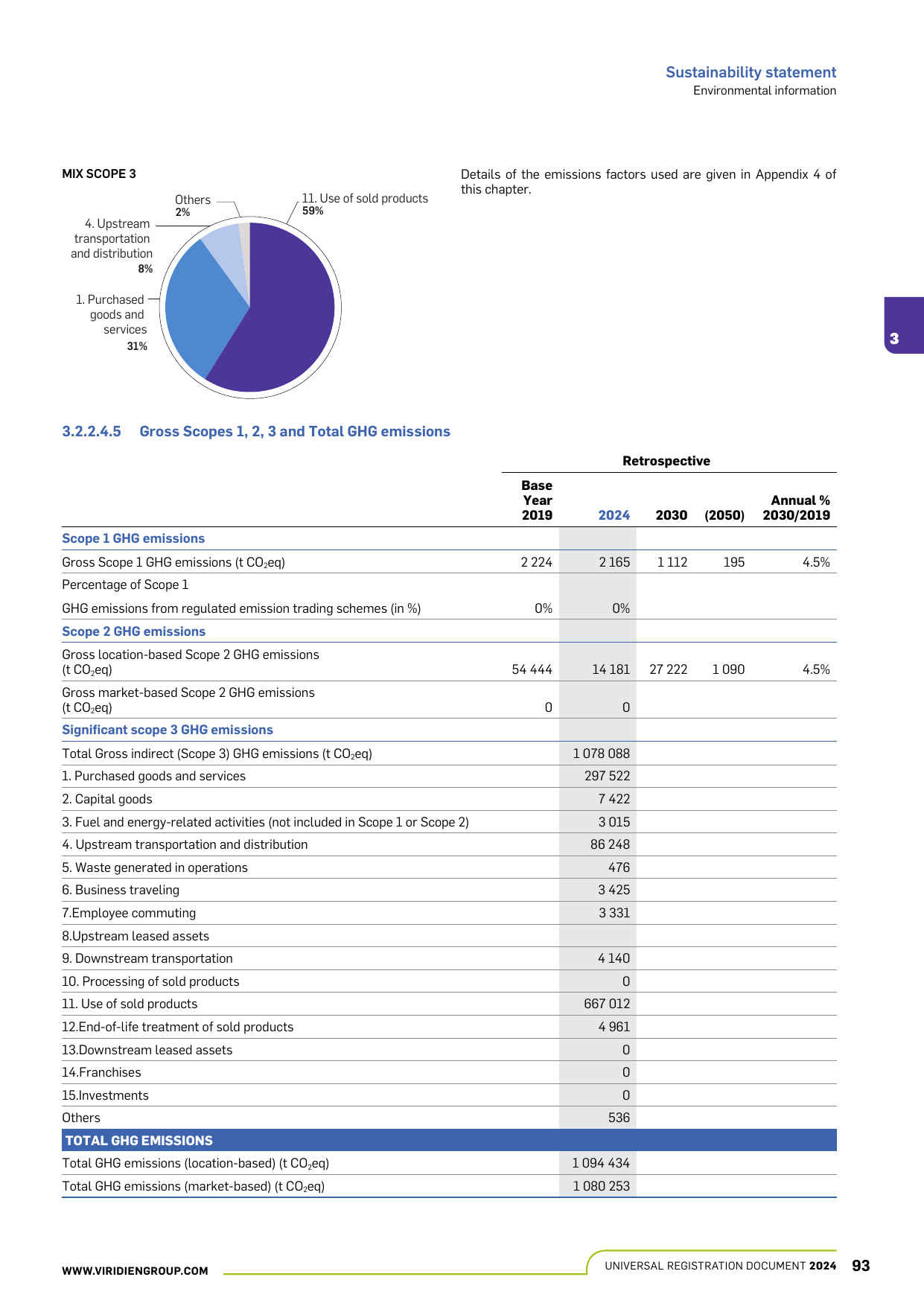Click the page number '93'
The width and height of the screenshot is (924, 1306).
(861, 1266)
